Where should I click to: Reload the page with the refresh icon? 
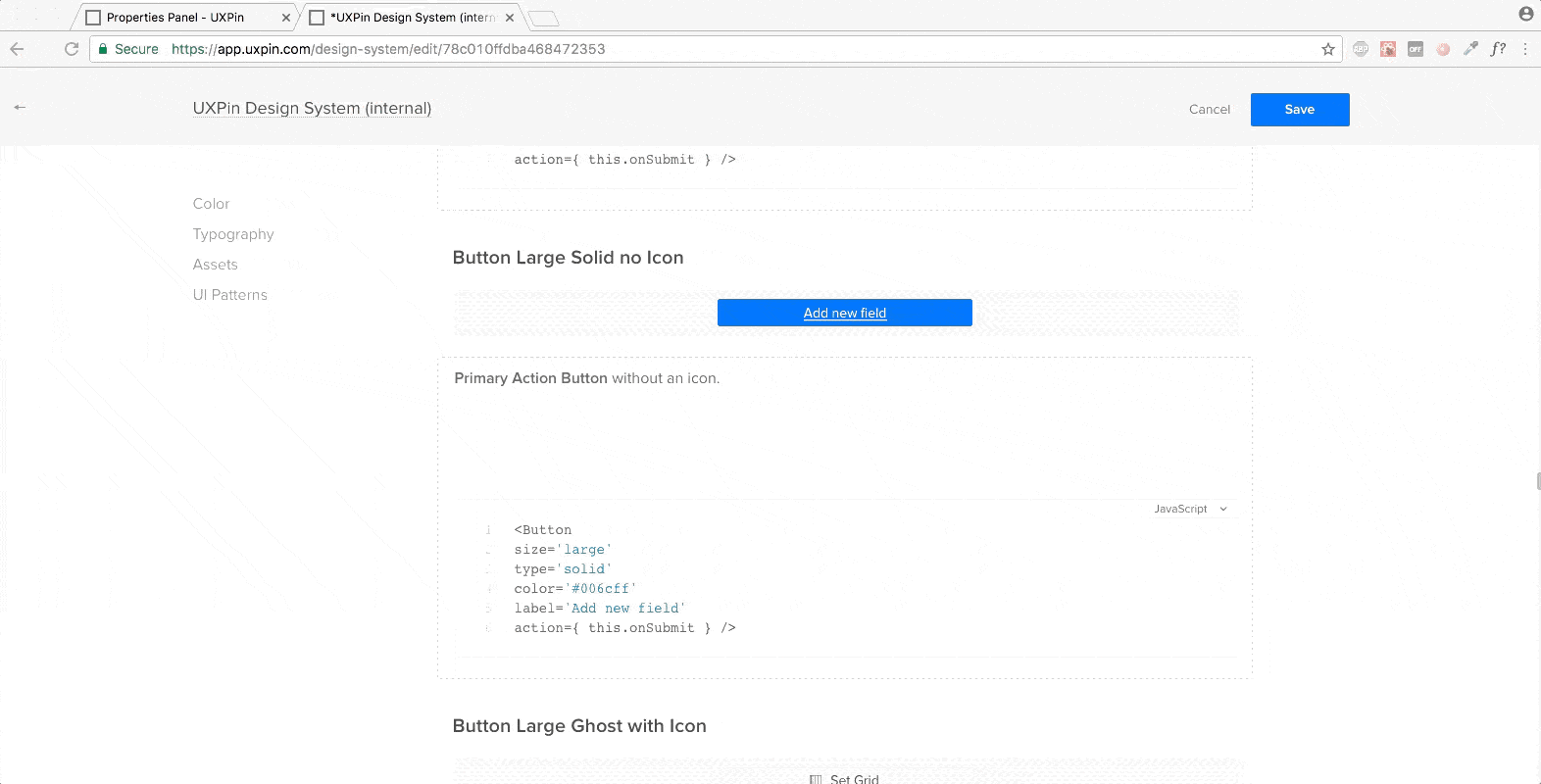click(x=72, y=49)
